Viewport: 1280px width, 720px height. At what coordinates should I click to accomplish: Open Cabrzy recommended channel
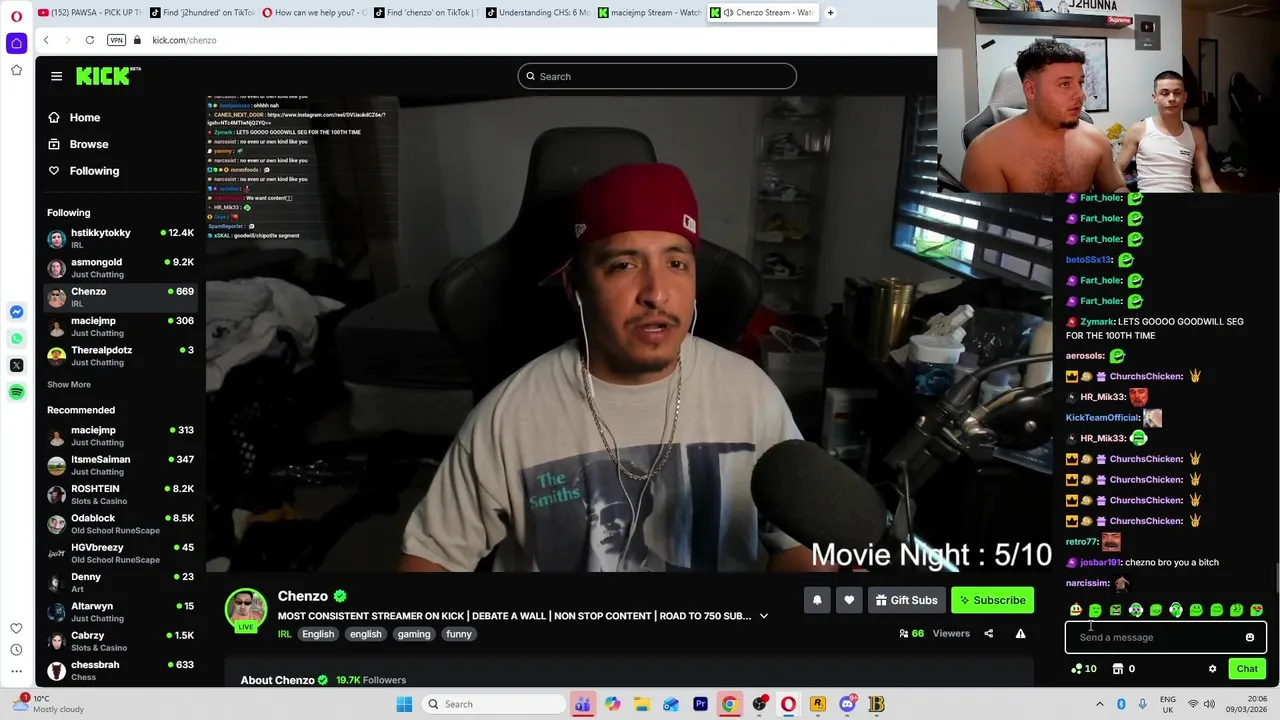(x=120, y=641)
